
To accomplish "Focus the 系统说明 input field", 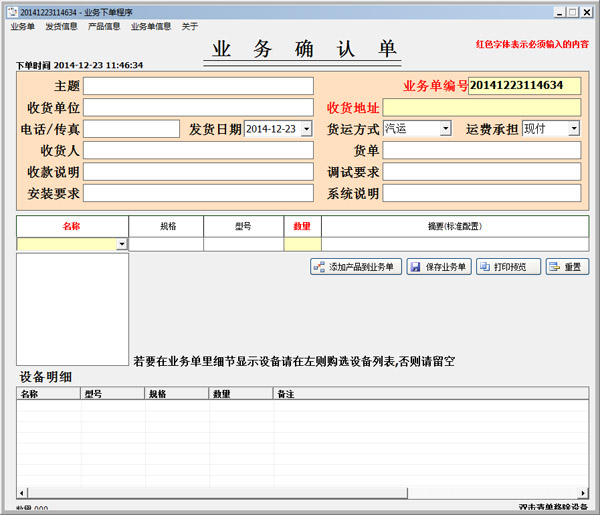I will click(x=482, y=193).
